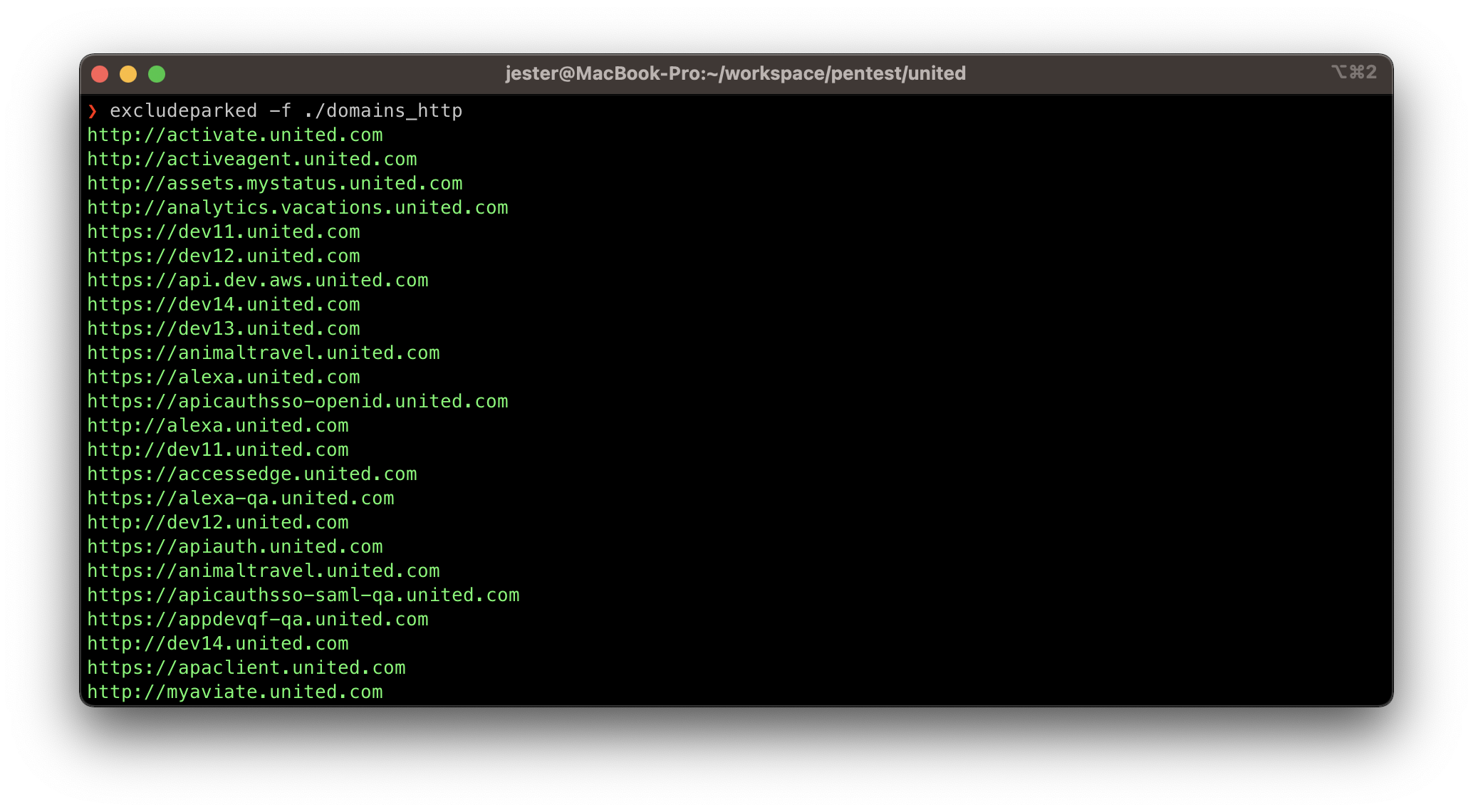1473x812 pixels.
Task: Select https://dev13.united.com line
Action: [x=224, y=329]
